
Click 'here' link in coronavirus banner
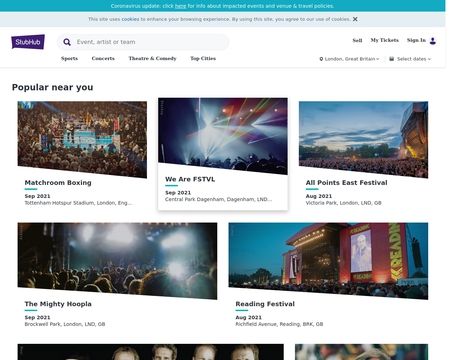tap(180, 6)
